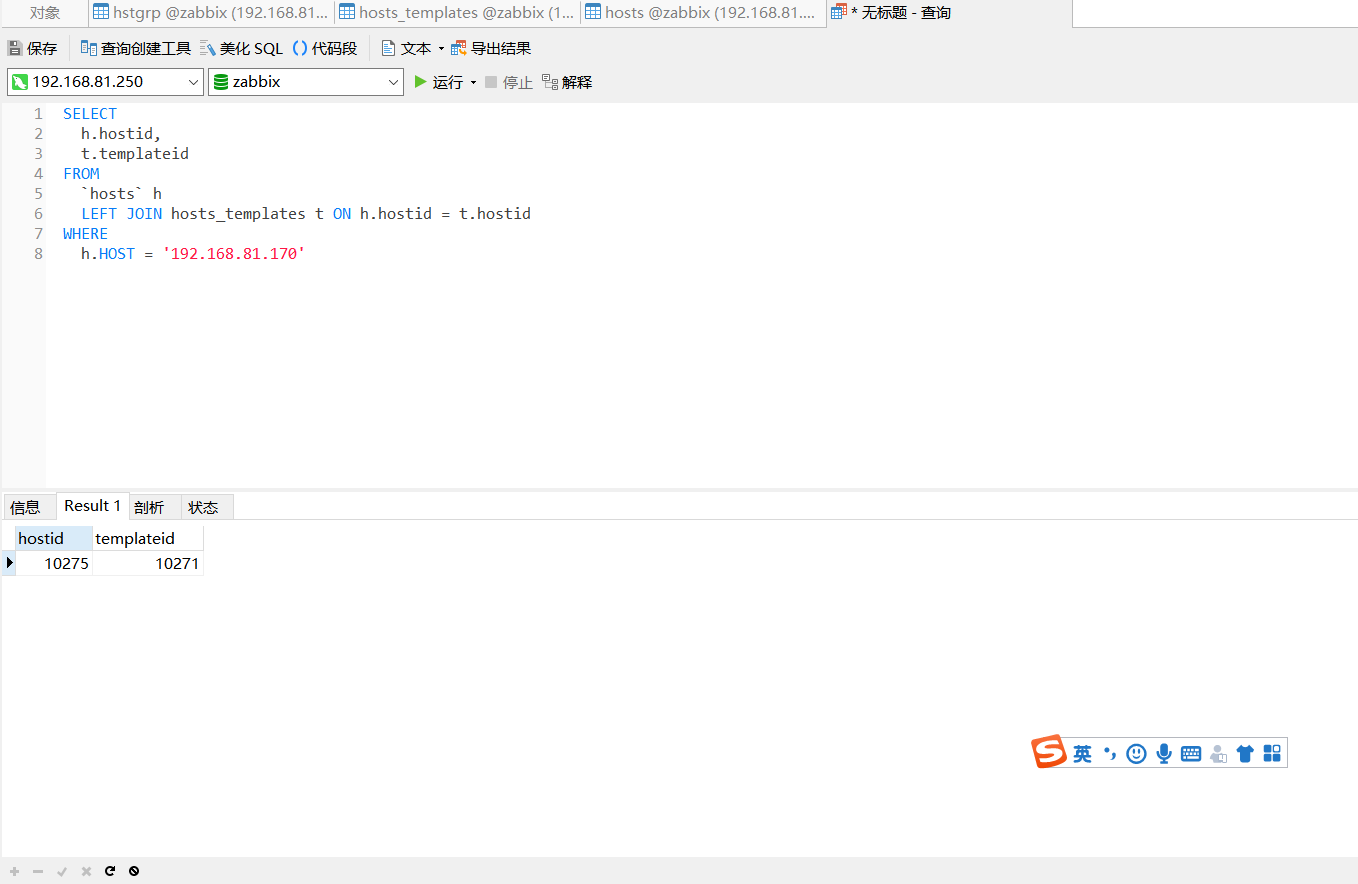This screenshot has width=1358, height=884.
Task: Click the stop circle icon in bottom bar
Action: tap(134, 871)
